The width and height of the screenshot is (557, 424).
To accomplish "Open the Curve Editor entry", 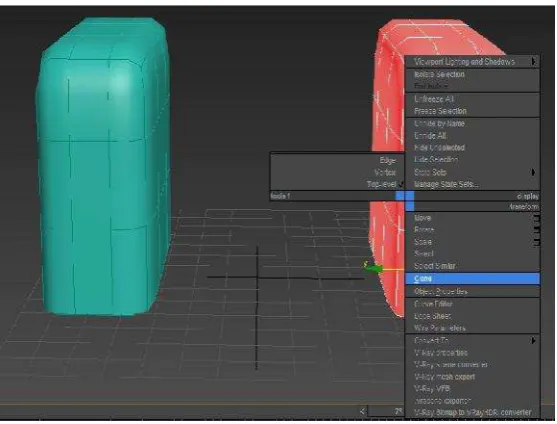I will pyautogui.click(x=433, y=304).
